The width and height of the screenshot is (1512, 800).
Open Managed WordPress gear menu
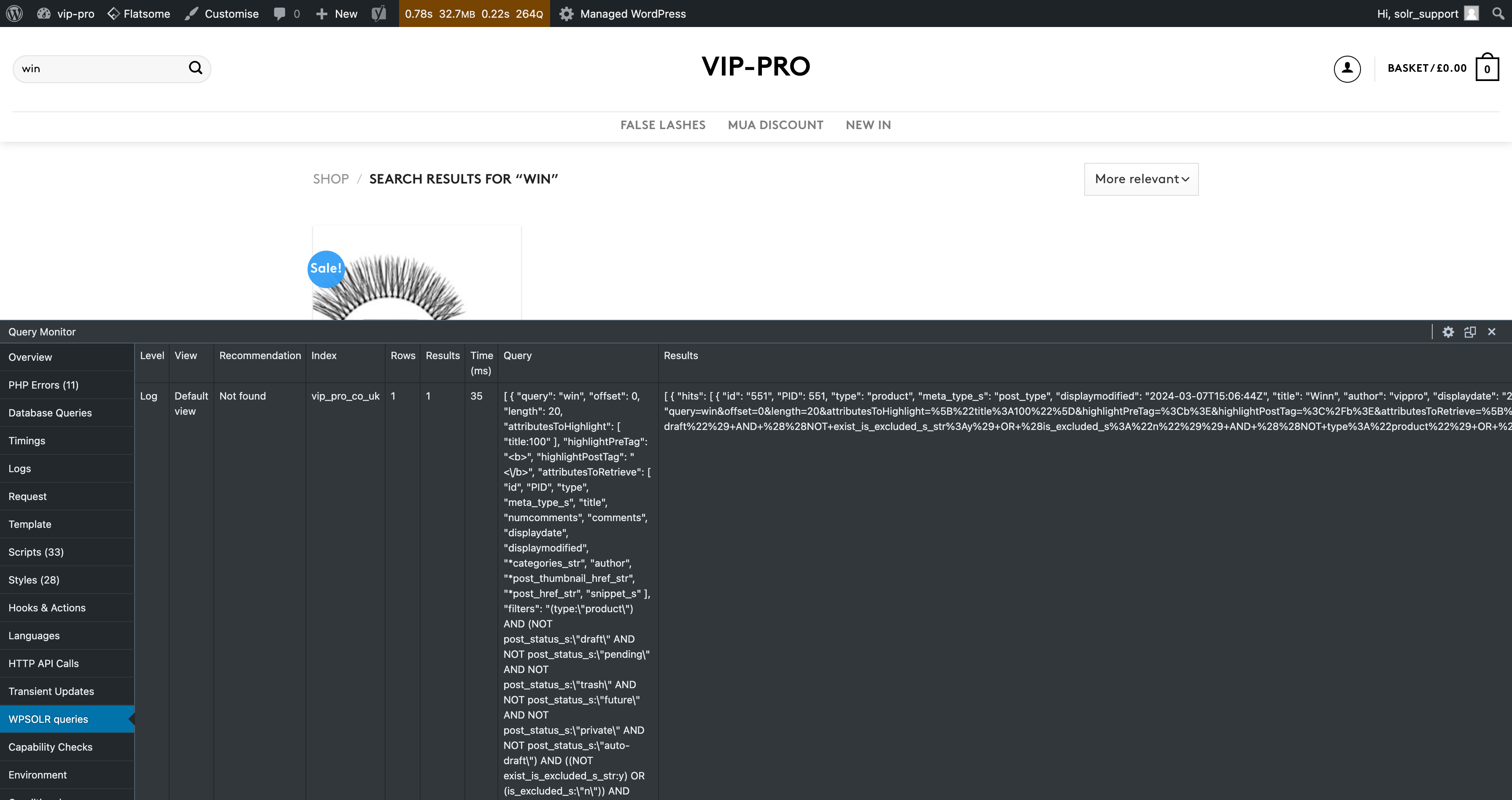tap(622, 14)
